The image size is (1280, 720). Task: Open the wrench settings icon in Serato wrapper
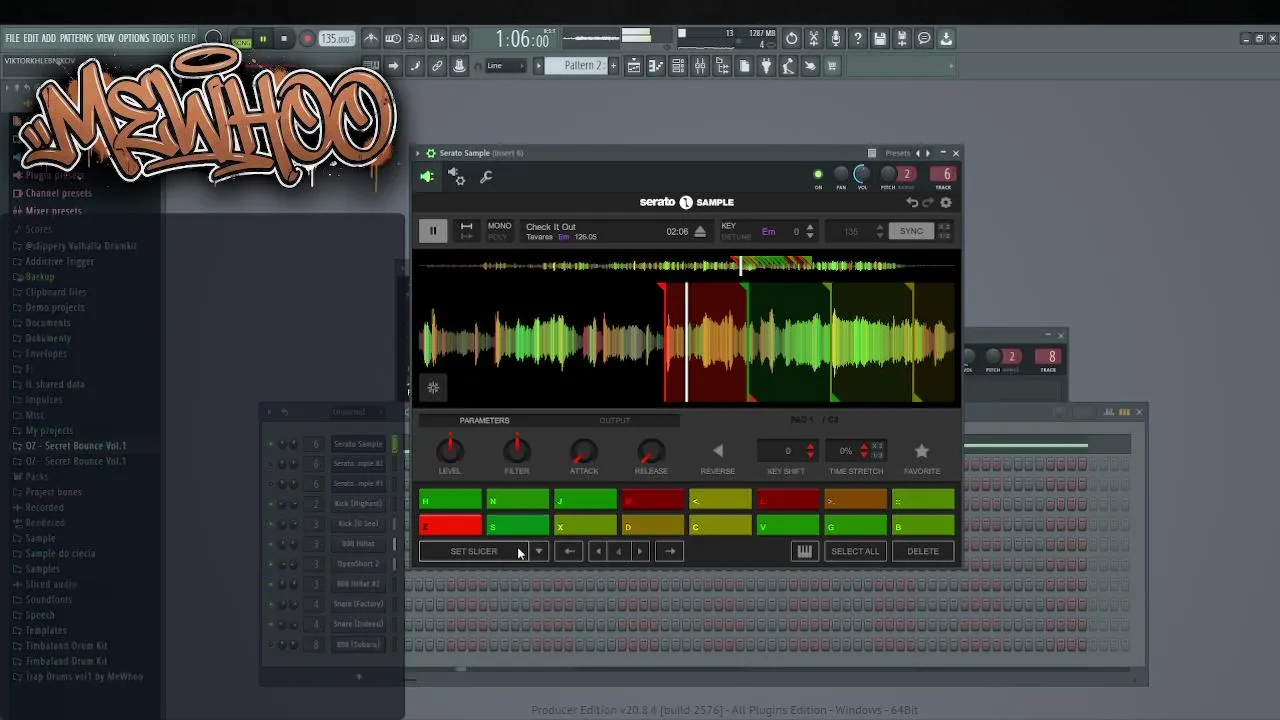tap(486, 177)
